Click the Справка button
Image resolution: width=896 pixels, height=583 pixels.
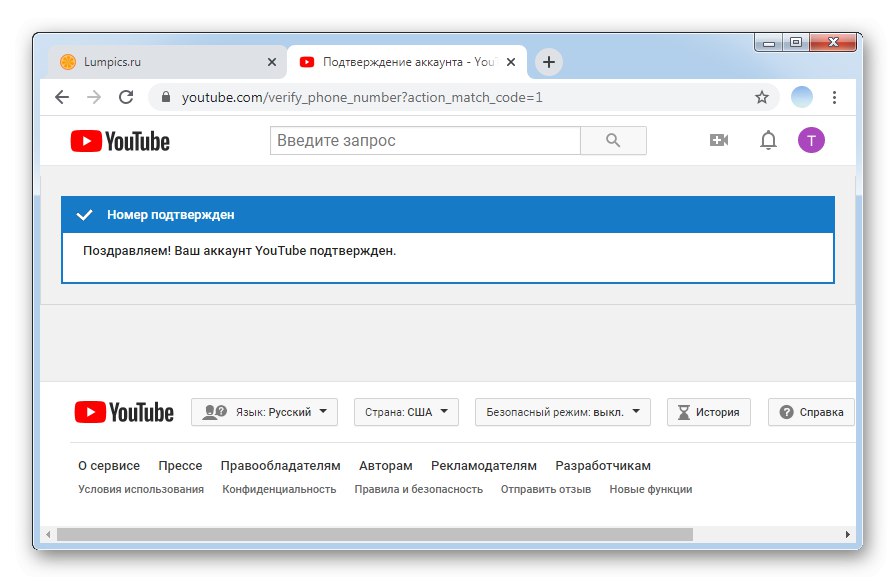point(811,412)
